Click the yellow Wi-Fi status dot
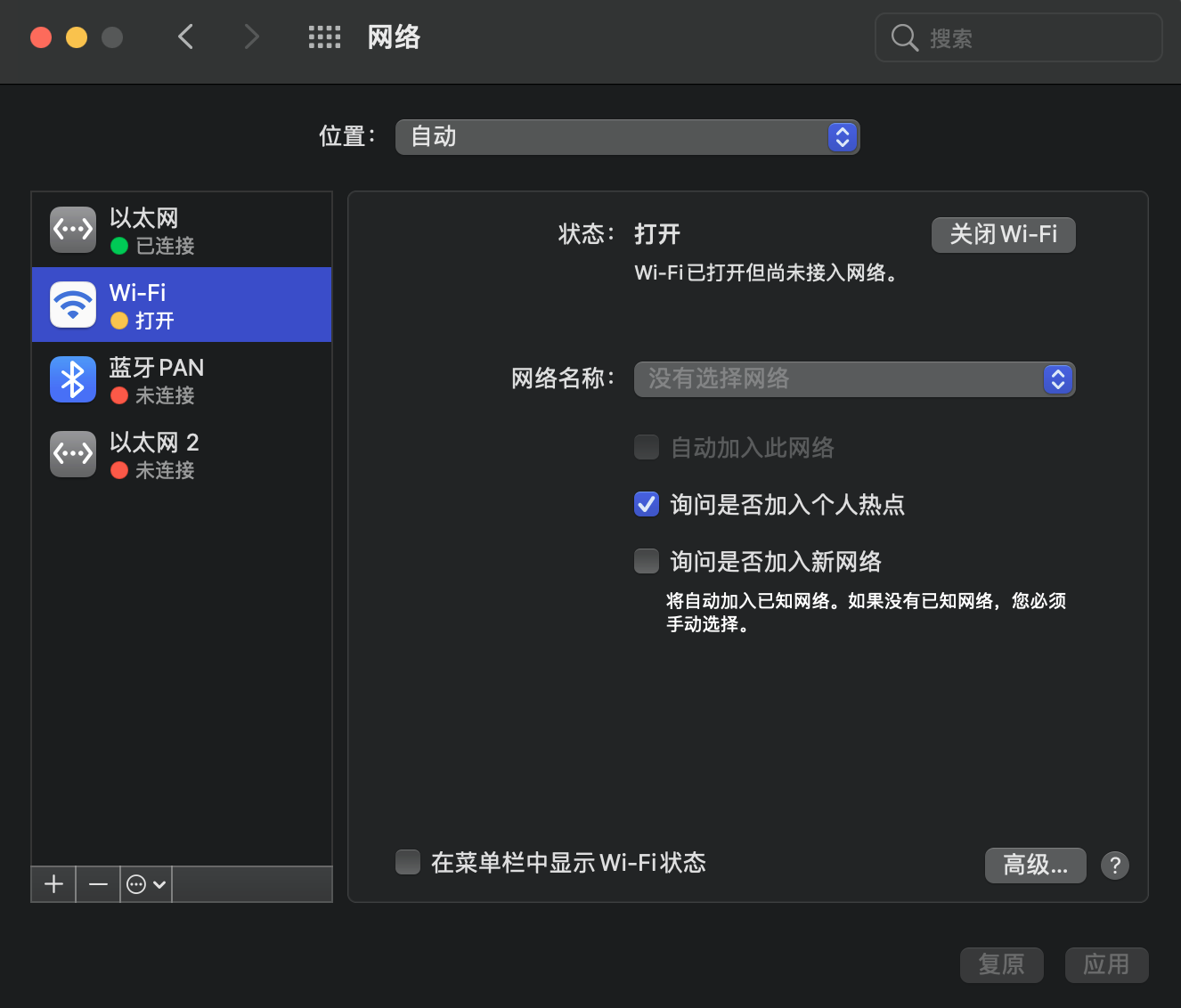The image size is (1181, 1008). [119, 321]
